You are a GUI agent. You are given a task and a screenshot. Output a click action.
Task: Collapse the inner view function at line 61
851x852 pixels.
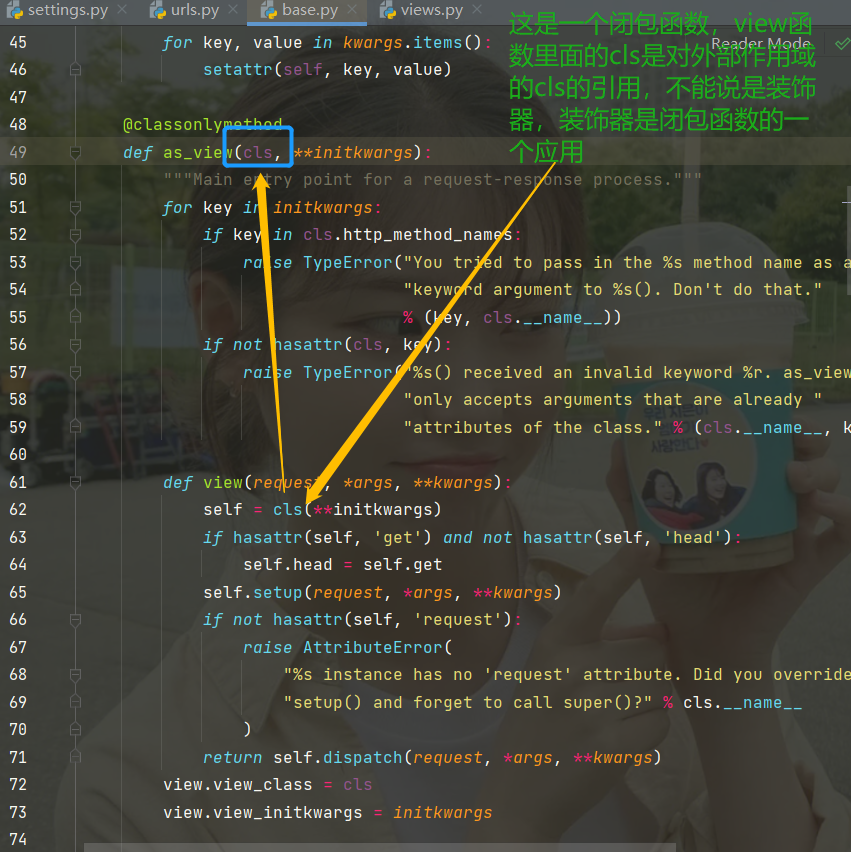(x=76, y=482)
